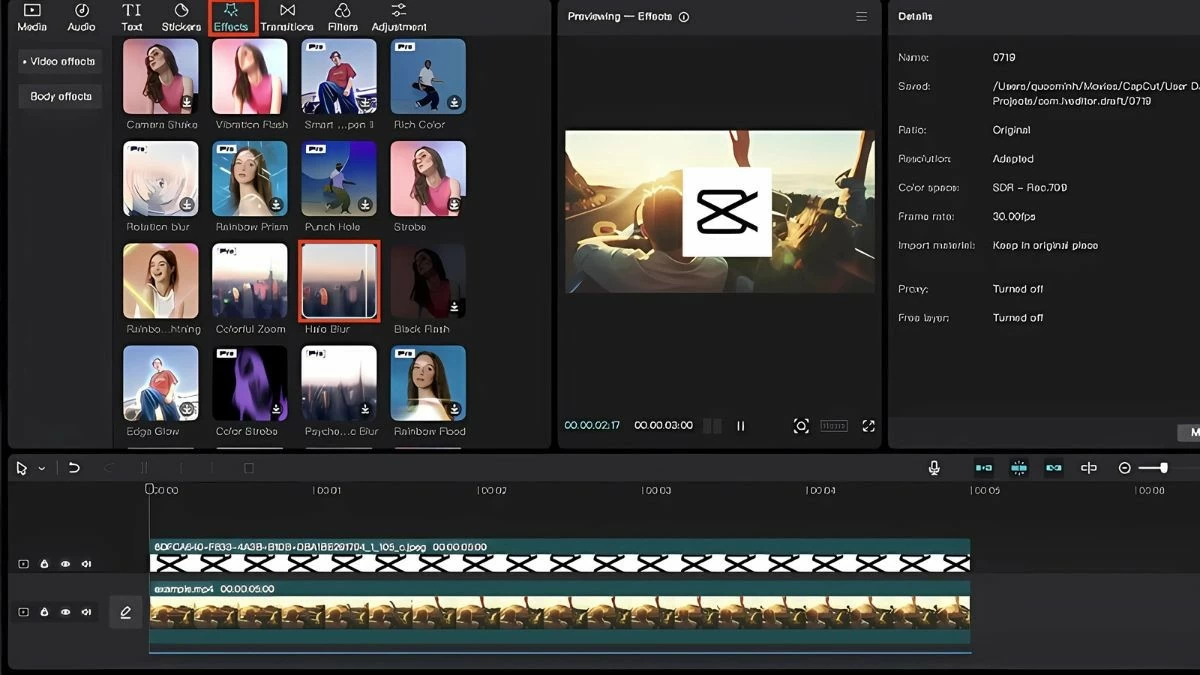This screenshot has height=675, width=1200.
Task: Select the Filters panel icon
Action: (x=341, y=17)
